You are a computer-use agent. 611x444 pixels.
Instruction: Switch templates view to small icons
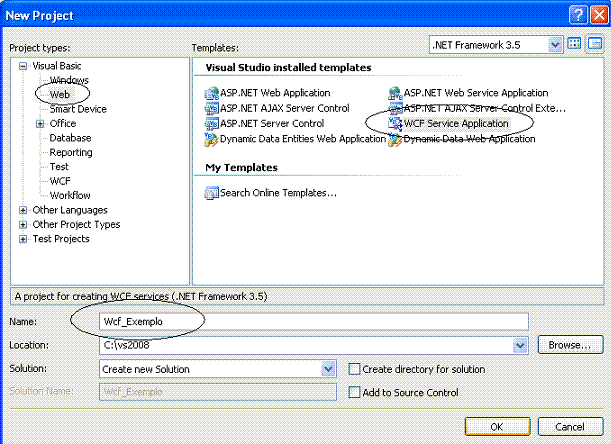click(x=595, y=44)
